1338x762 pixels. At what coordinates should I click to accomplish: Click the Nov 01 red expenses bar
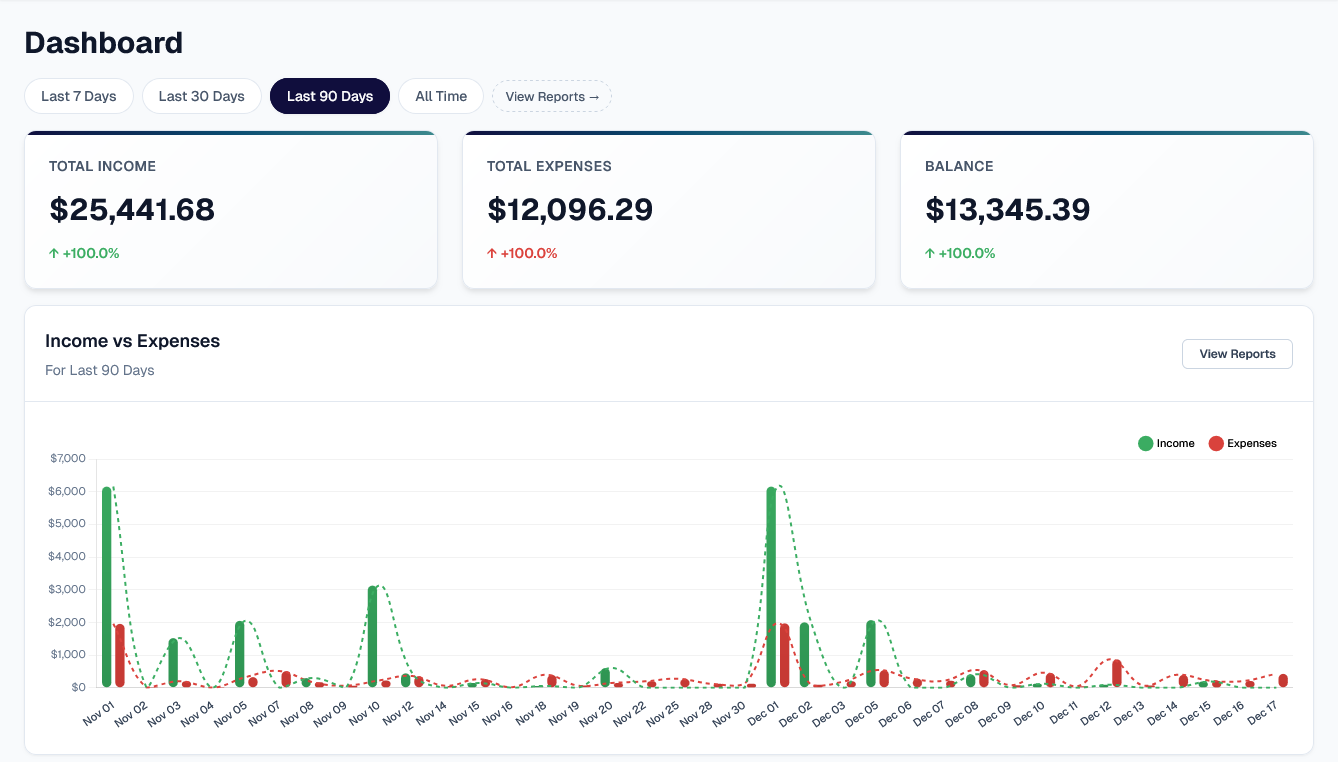point(120,655)
